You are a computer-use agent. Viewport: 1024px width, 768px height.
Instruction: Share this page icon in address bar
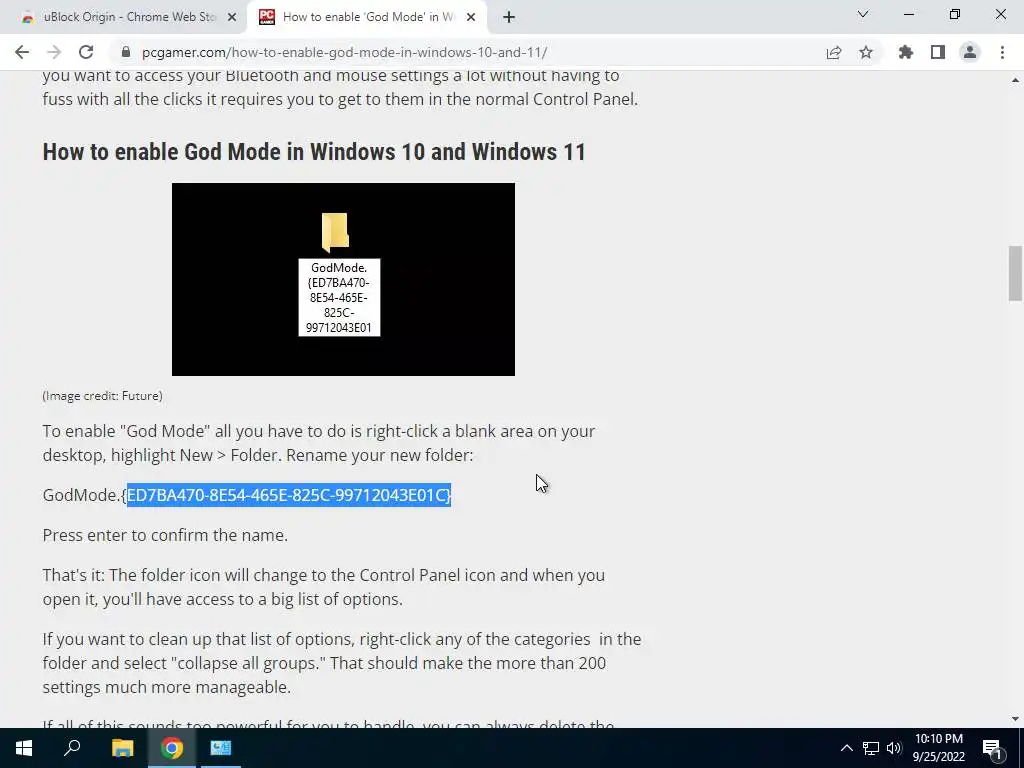[x=834, y=52]
